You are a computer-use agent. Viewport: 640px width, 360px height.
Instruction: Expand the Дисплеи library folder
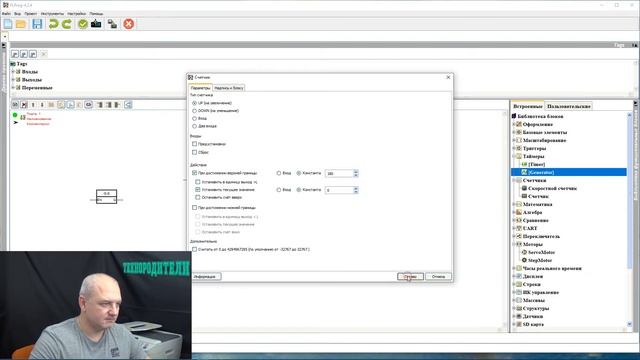(514, 276)
